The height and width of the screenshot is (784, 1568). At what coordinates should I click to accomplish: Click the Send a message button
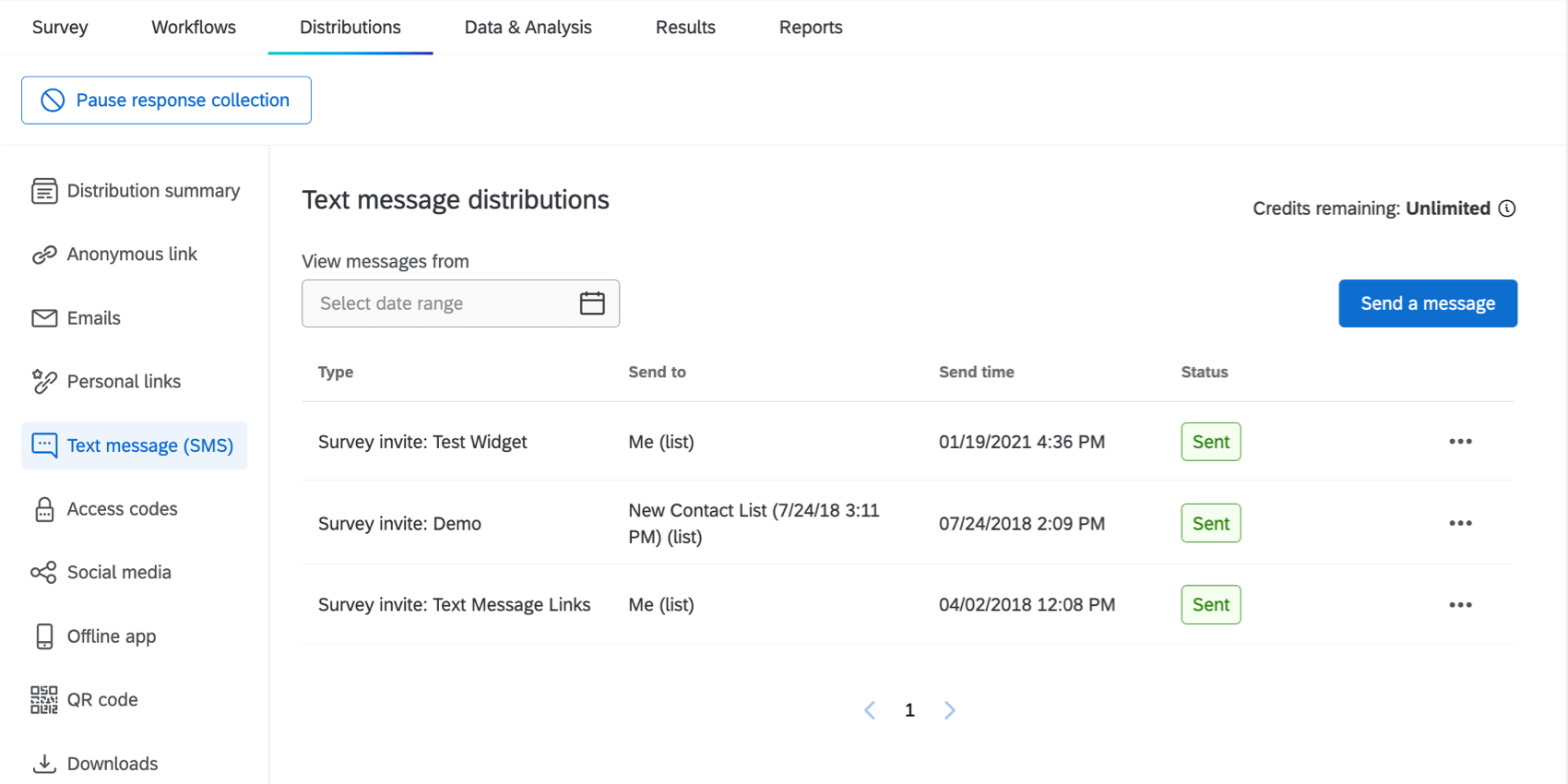(x=1427, y=303)
